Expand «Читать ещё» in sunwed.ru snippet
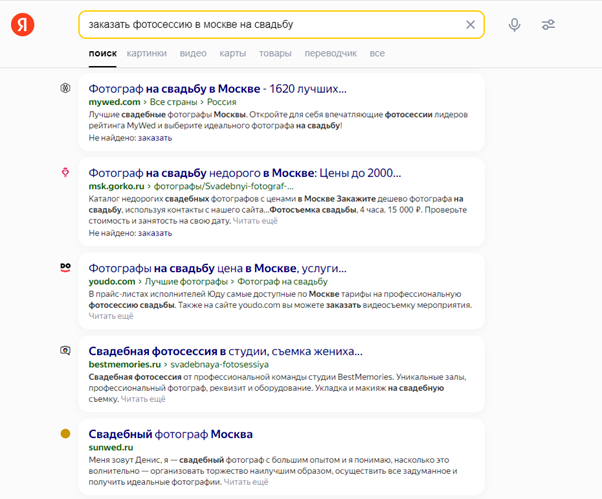 click(246, 482)
